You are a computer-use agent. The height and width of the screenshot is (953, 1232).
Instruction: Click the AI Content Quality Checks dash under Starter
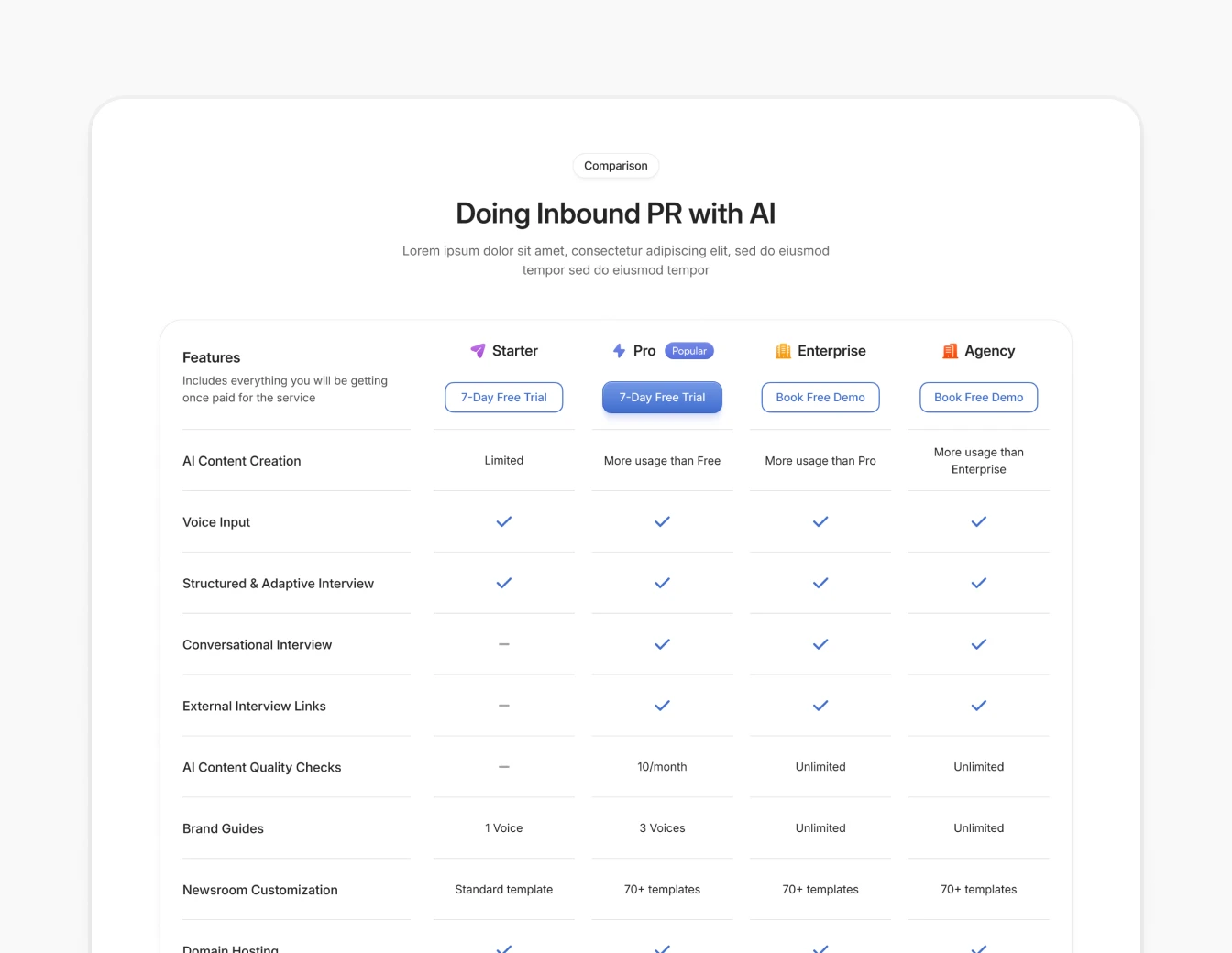(x=504, y=767)
